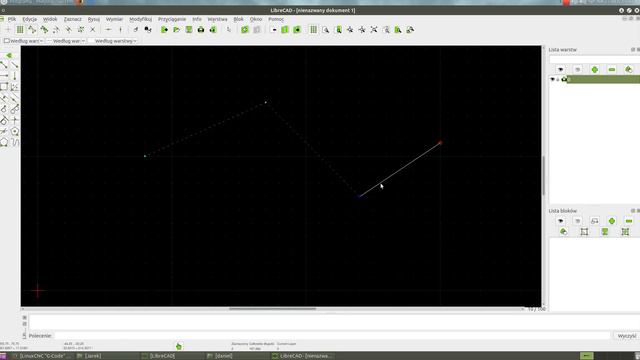
Task: Toggle visibility of layer 0
Action: pyautogui.click(x=553, y=79)
